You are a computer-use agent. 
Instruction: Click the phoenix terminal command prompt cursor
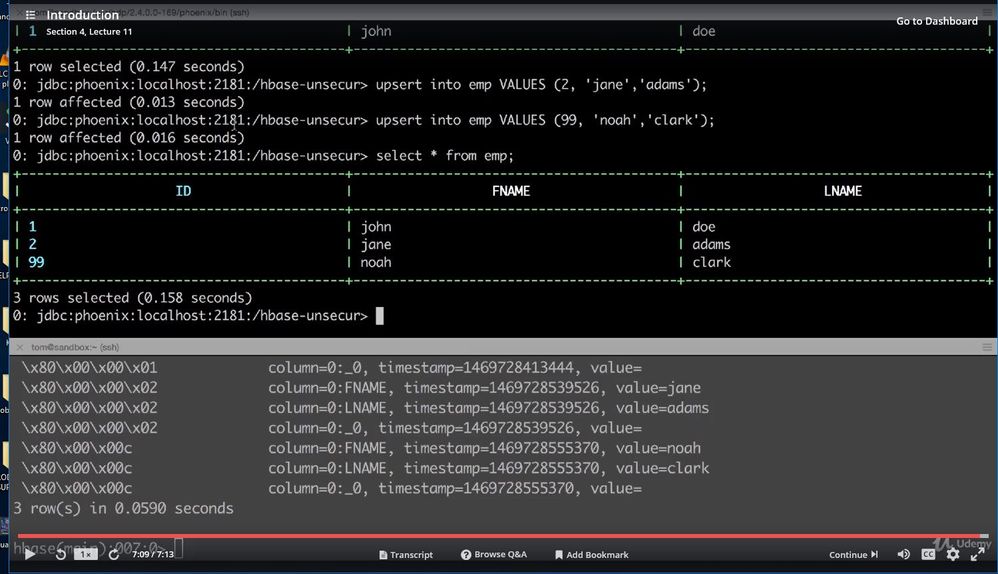[x=379, y=316]
